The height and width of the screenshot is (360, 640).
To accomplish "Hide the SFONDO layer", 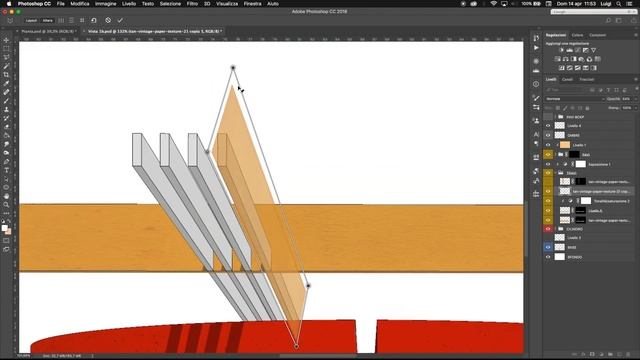I will click(548, 257).
